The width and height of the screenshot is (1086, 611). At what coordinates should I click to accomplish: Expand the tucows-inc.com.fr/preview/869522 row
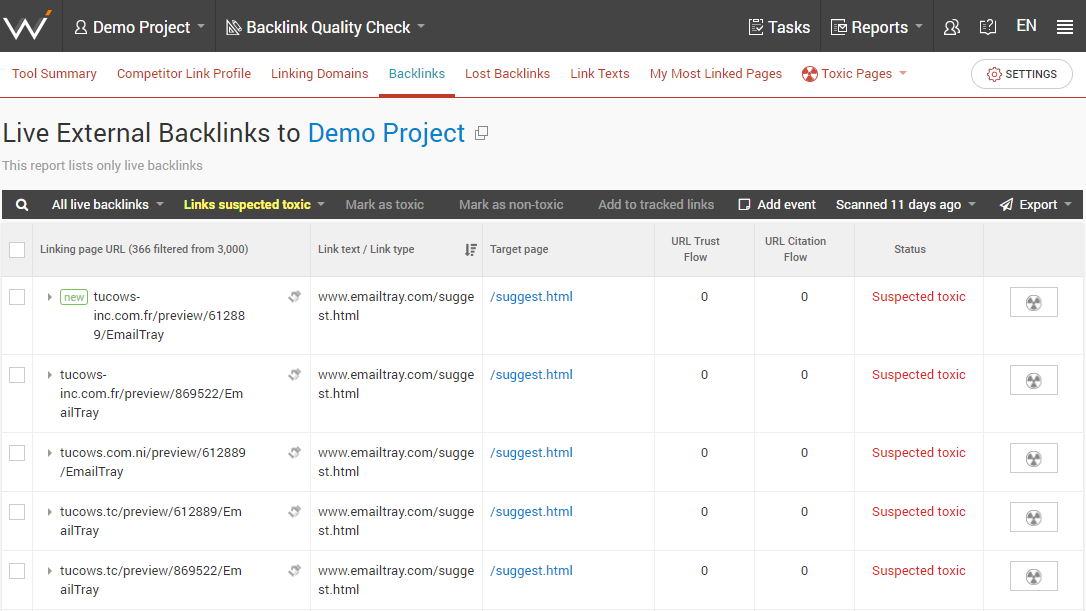[x=49, y=375]
